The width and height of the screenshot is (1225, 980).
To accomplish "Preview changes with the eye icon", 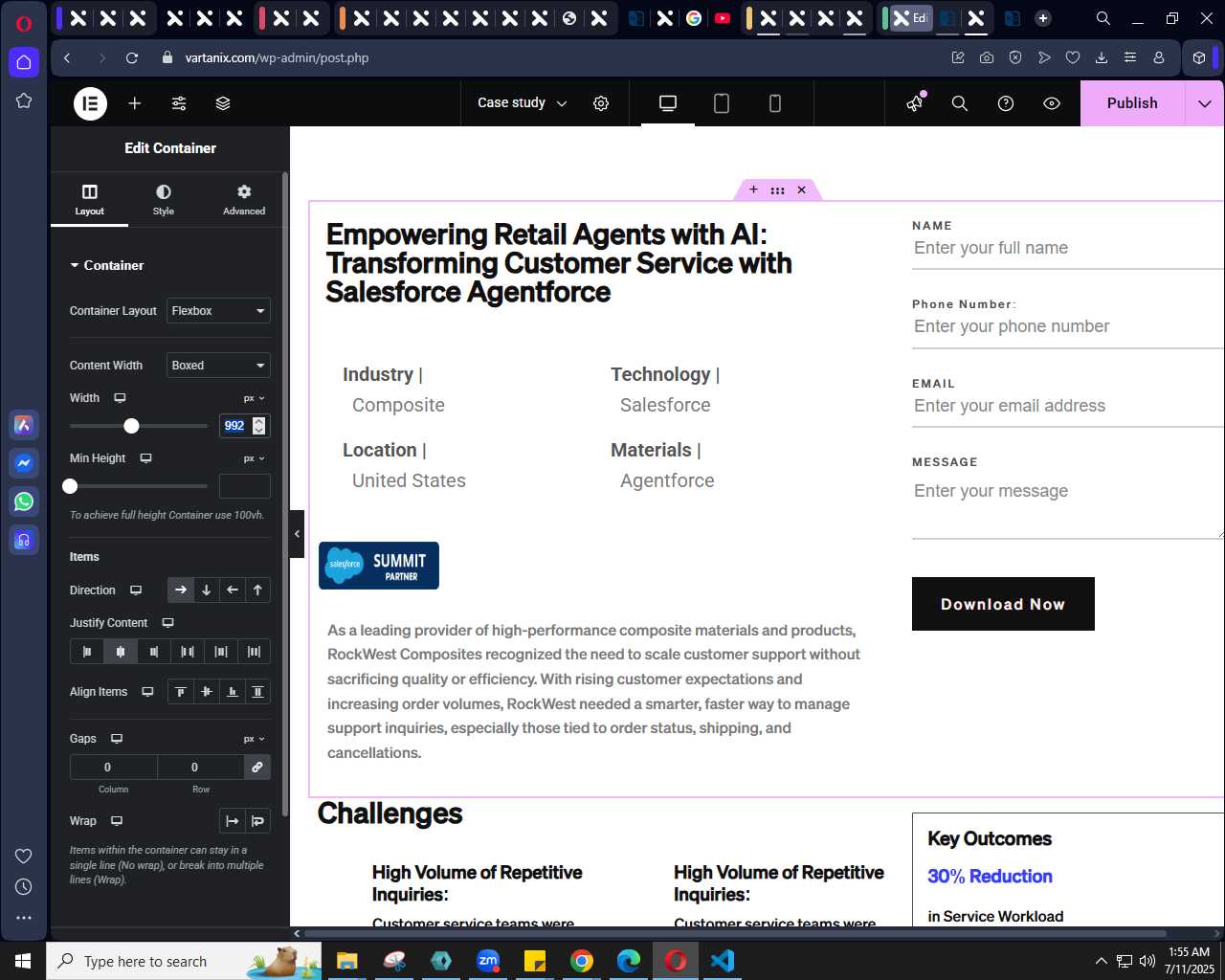I will point(1052,103).
